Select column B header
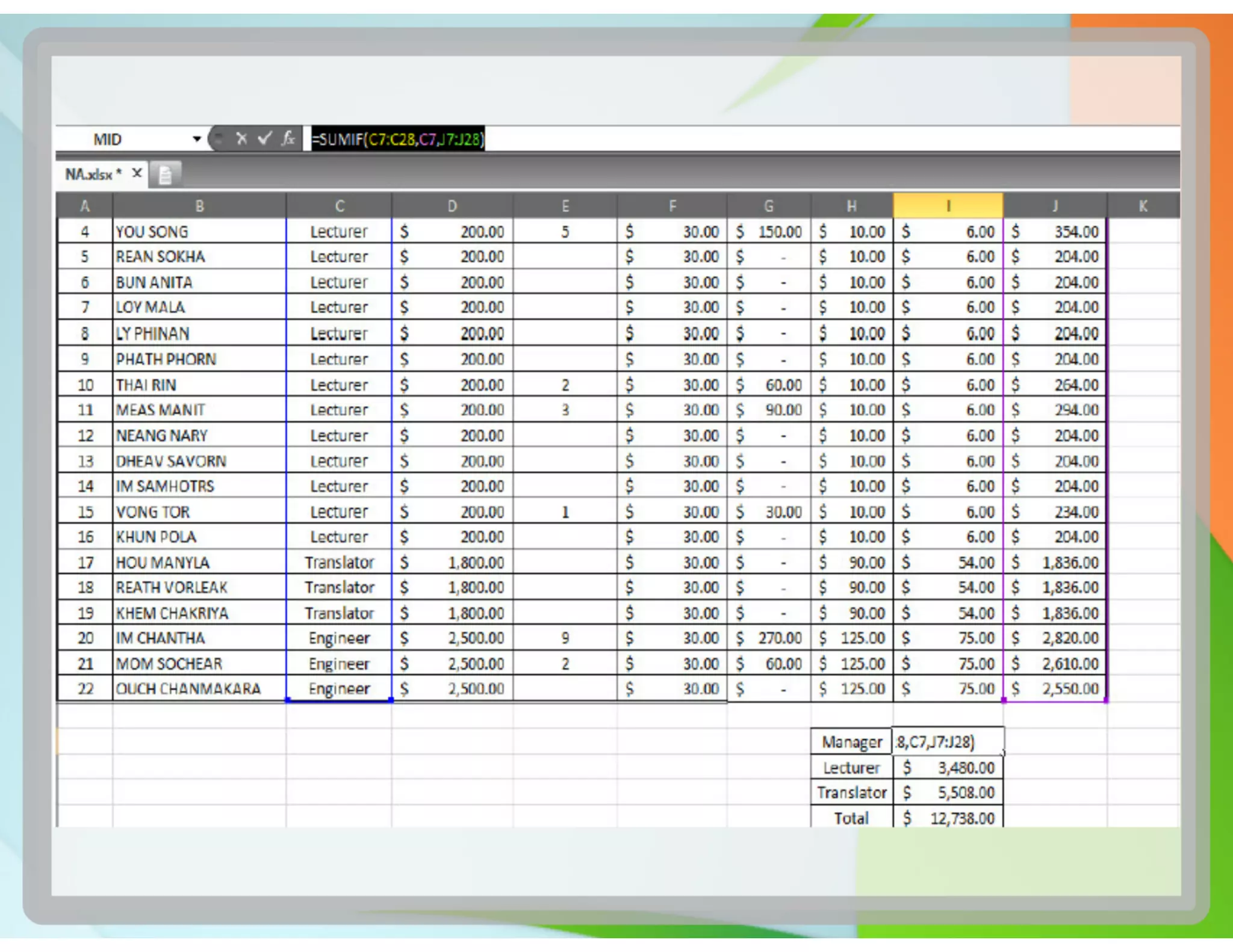Viewport: 1233px width, 952px height. click(199, 206)
